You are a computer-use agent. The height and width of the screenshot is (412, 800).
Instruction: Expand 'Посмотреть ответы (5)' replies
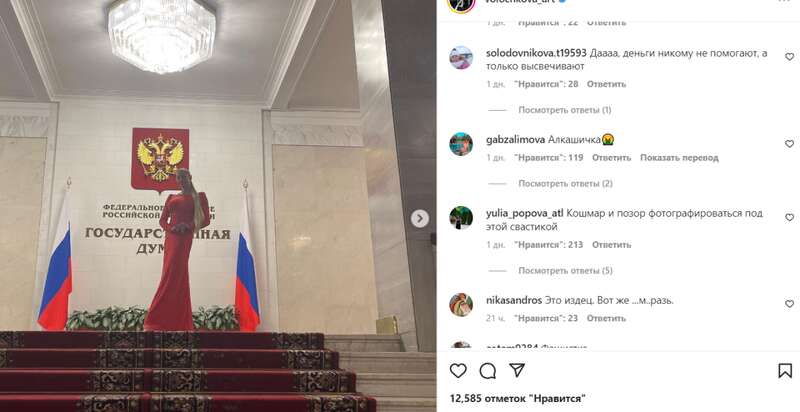point(565,271)
